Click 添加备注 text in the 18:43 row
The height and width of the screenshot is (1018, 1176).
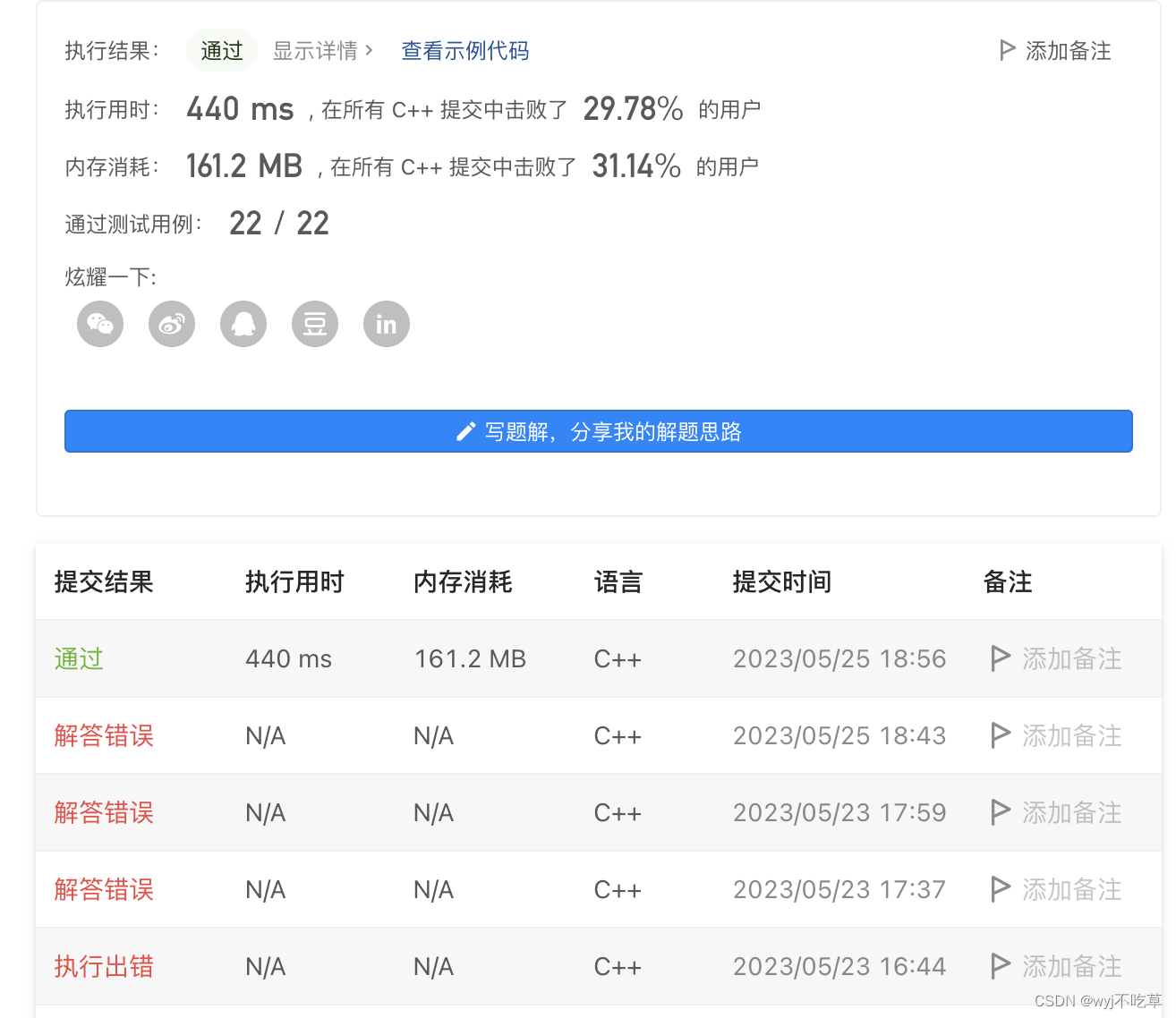click(1072, 736)
